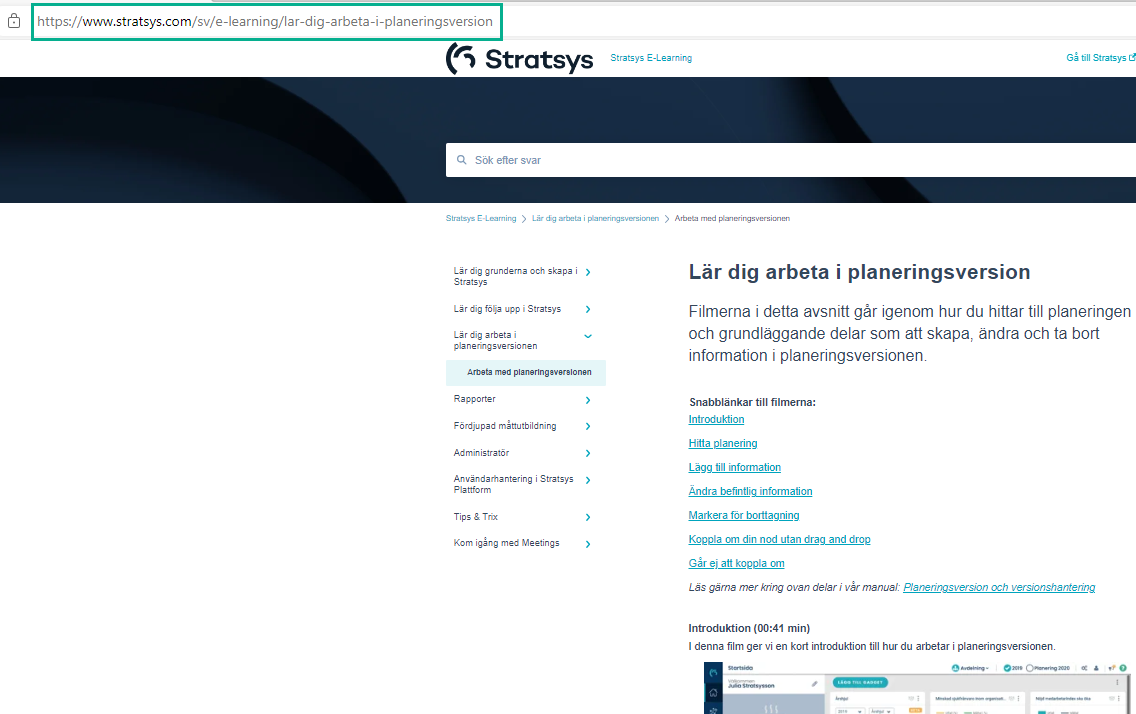Expand the Rapporter sidebar section

click(x=587, y=400)
